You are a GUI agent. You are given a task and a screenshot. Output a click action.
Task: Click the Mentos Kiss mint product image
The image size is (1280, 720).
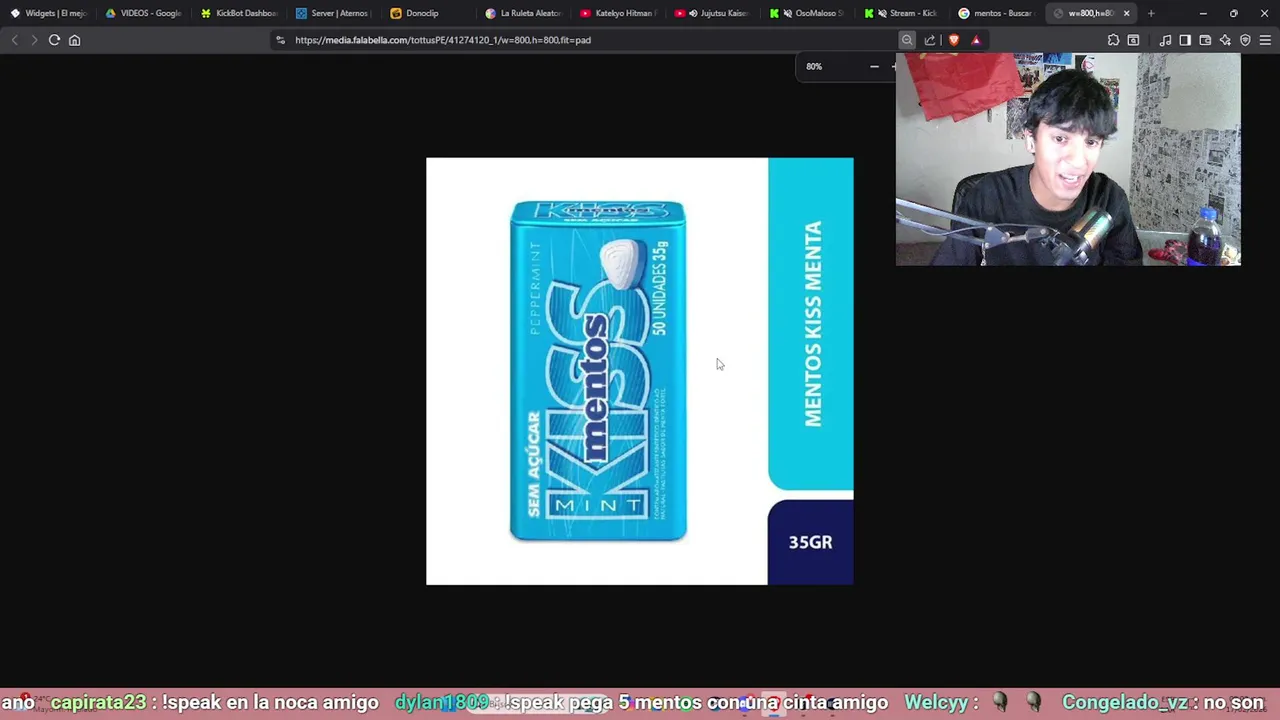[x=598, y=371]
